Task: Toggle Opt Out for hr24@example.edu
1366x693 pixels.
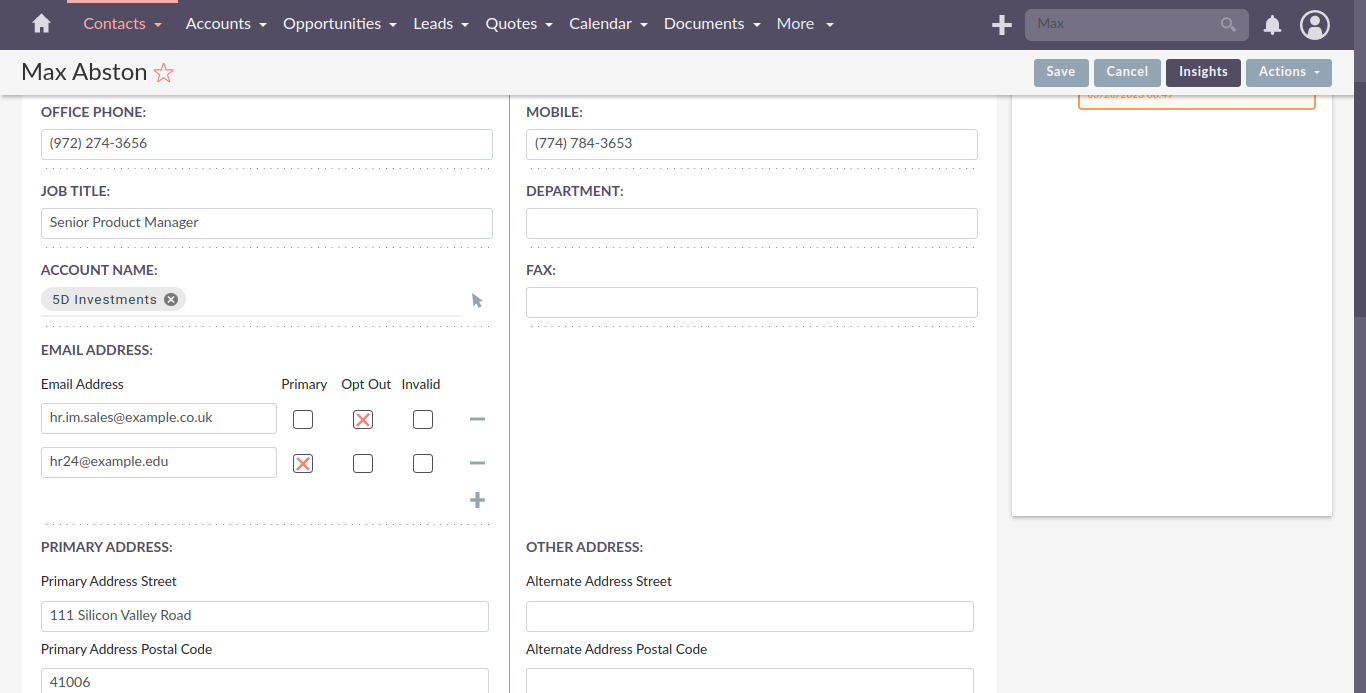Action: [363, 463]
